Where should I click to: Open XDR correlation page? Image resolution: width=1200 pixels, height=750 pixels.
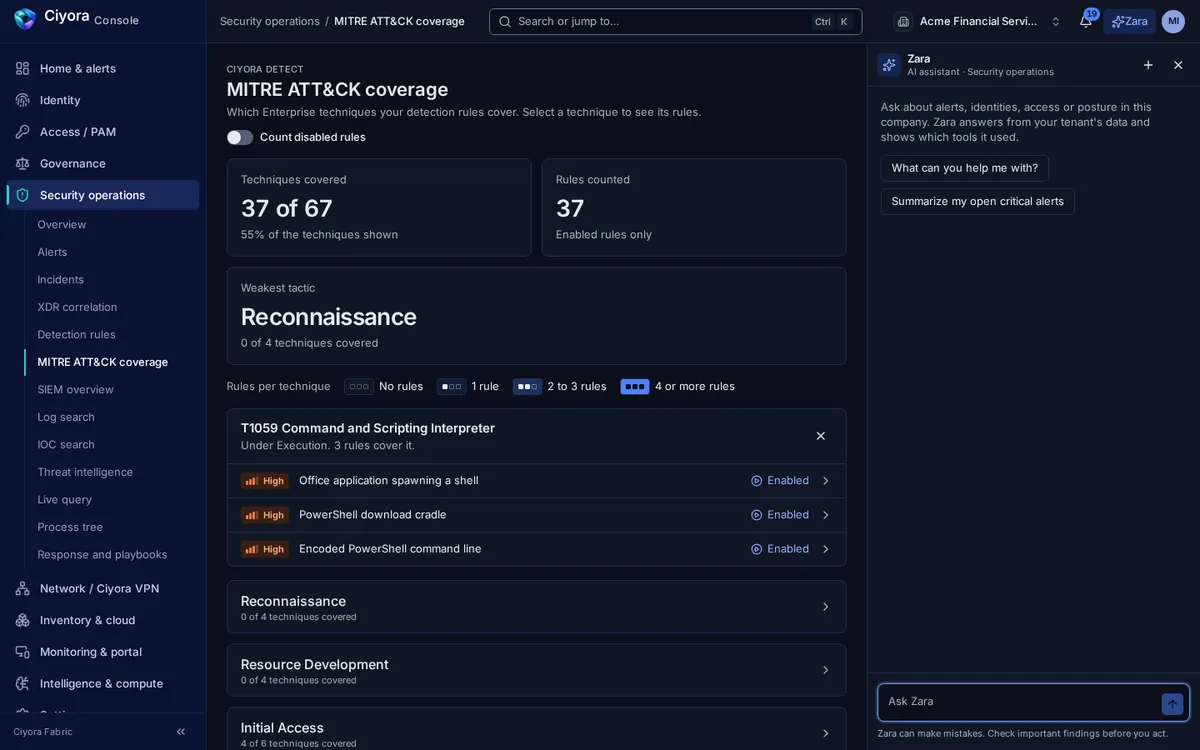click(77, 307)
